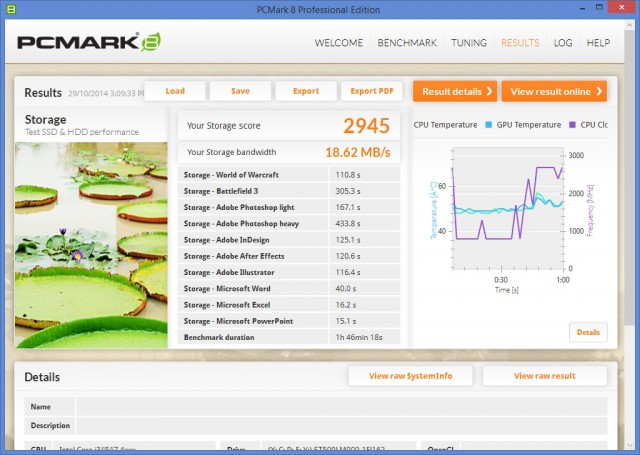Click the Load button
The width and height of the screenshot is (640, 455).
coord(175,91)
